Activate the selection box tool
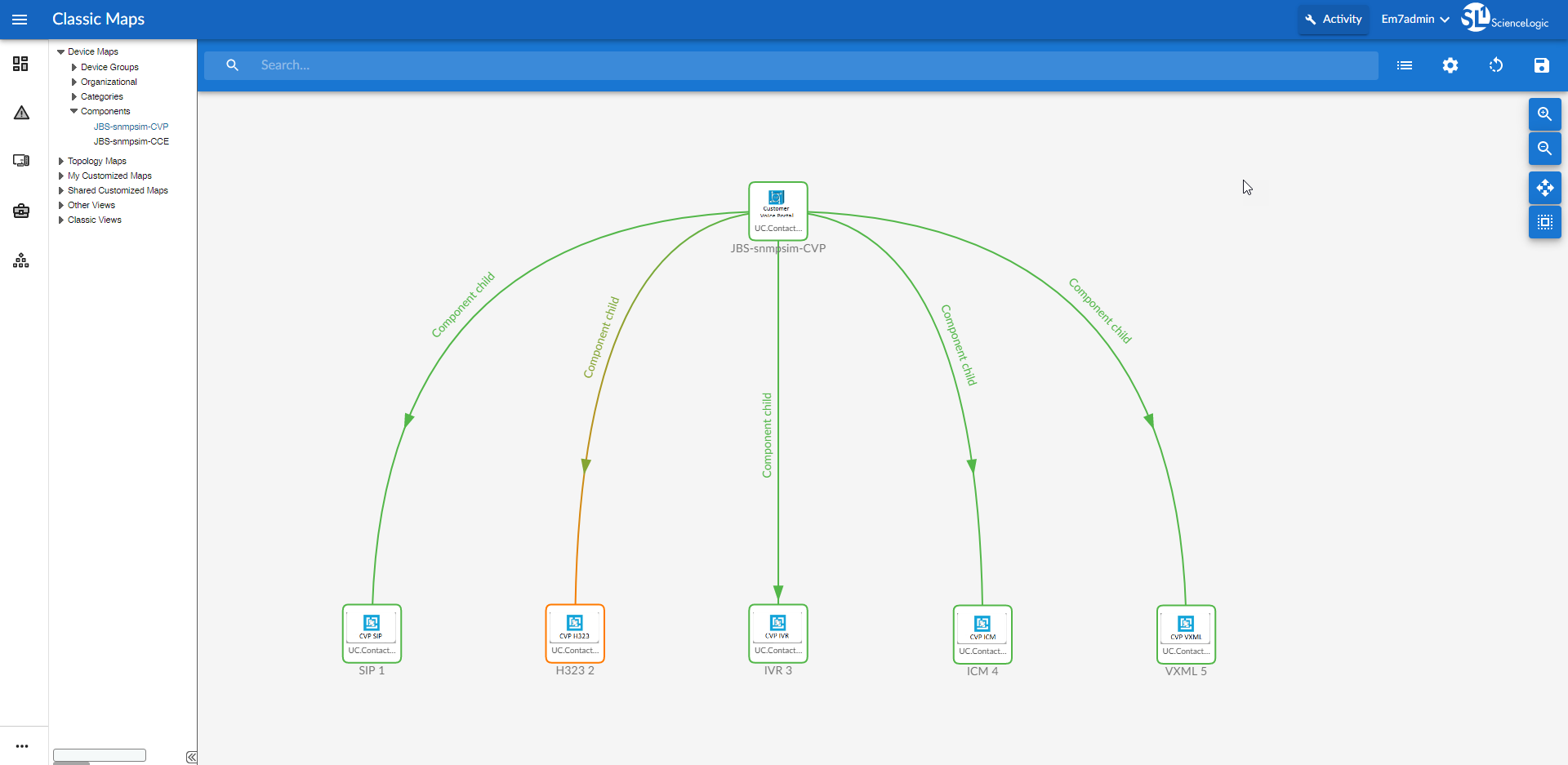 [x=1545, y=222]
